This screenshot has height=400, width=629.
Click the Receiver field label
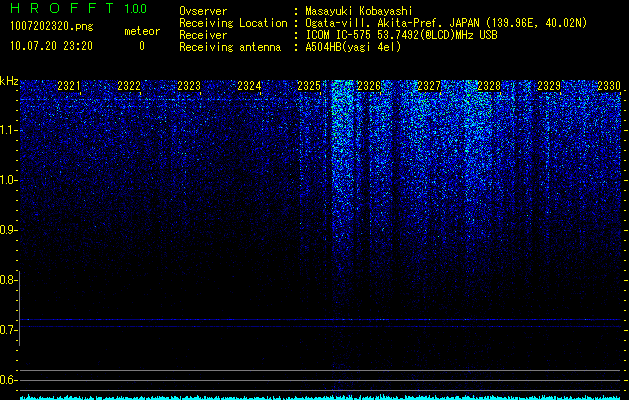[x=203, y=35]
